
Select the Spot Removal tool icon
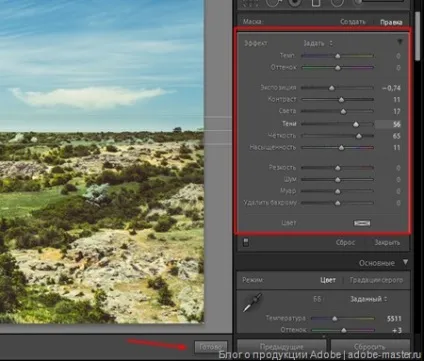pyautogui.click(x=274, y=3)
